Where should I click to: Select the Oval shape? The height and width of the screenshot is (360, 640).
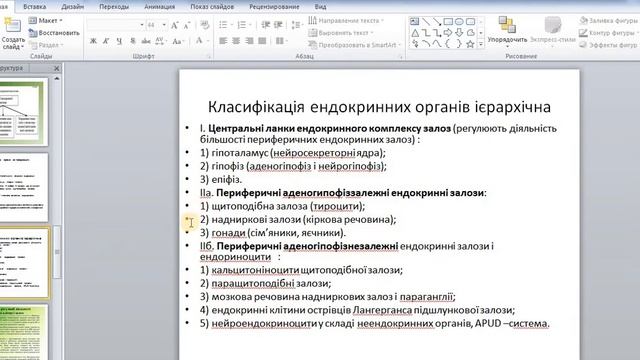click(459, 21)
